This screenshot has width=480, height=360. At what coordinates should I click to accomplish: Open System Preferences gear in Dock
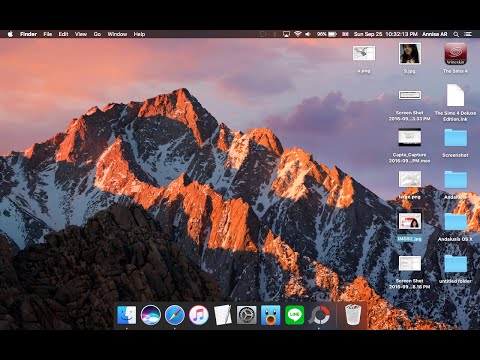(x=247, y=315)
